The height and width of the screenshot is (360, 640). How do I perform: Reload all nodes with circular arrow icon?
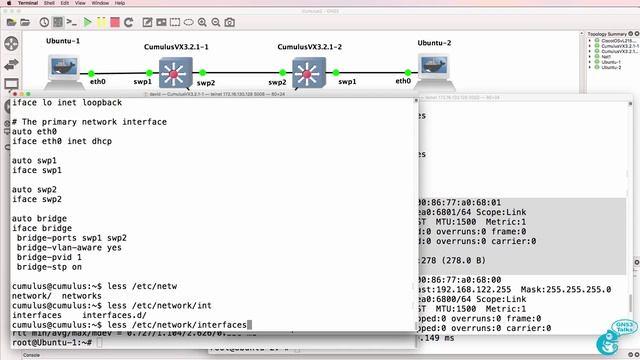(129, 22)
